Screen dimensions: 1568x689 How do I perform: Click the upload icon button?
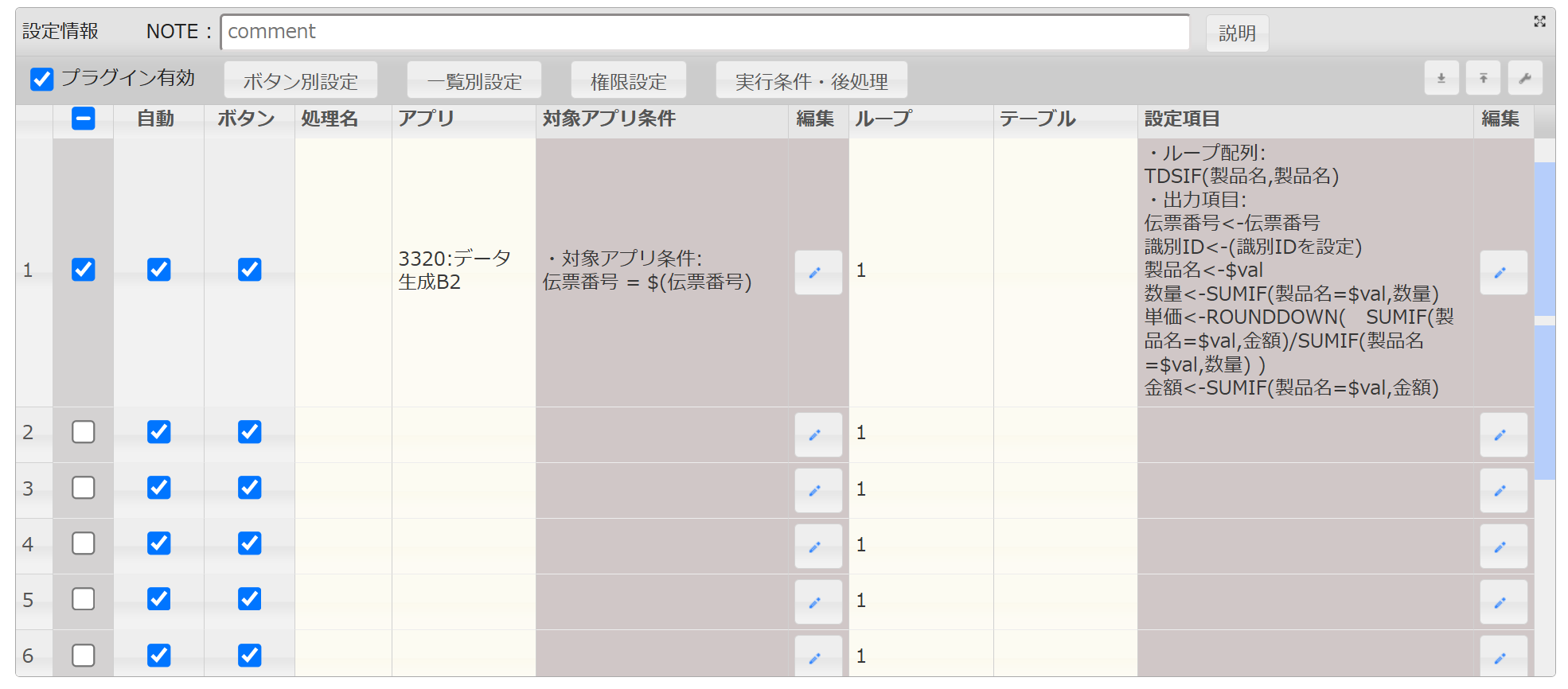(1484, 78)
